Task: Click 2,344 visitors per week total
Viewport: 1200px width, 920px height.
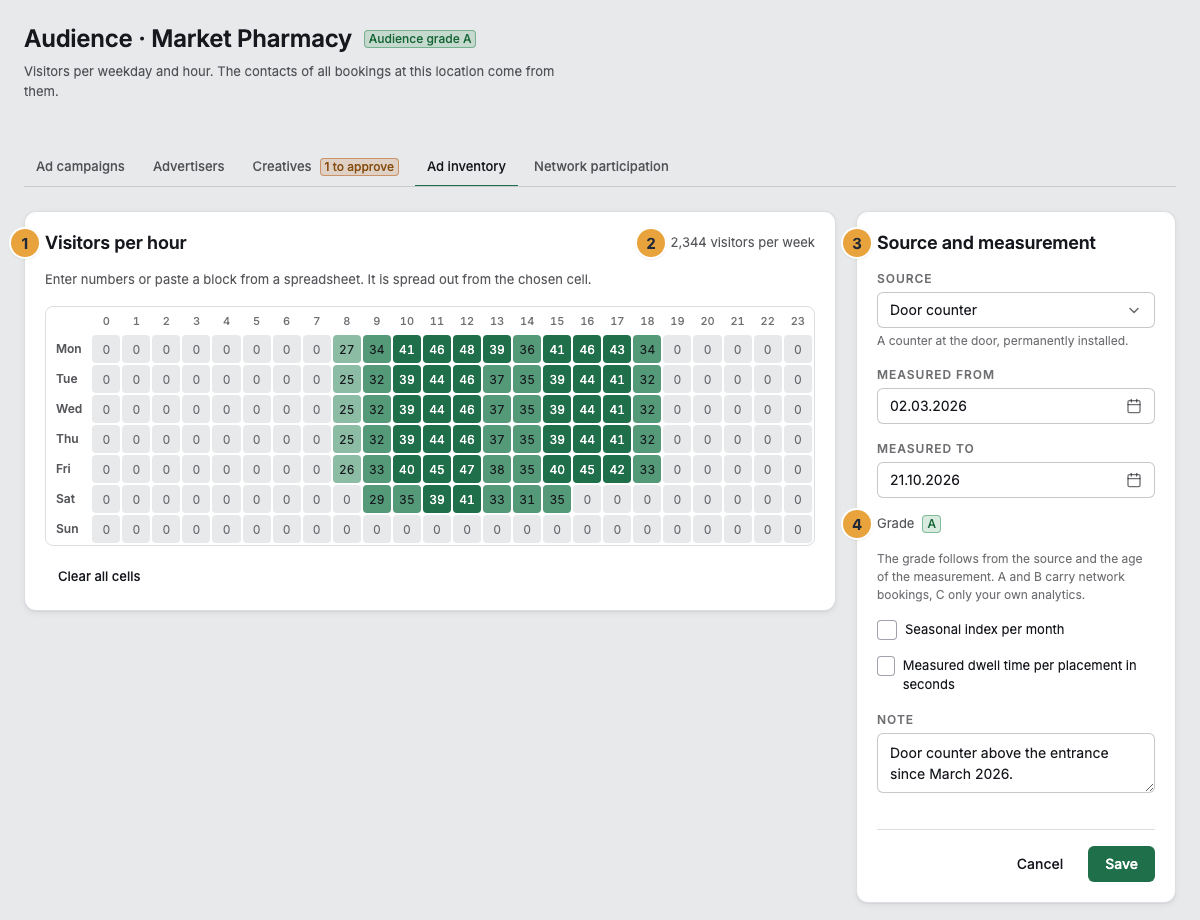Action: [743, 242]
